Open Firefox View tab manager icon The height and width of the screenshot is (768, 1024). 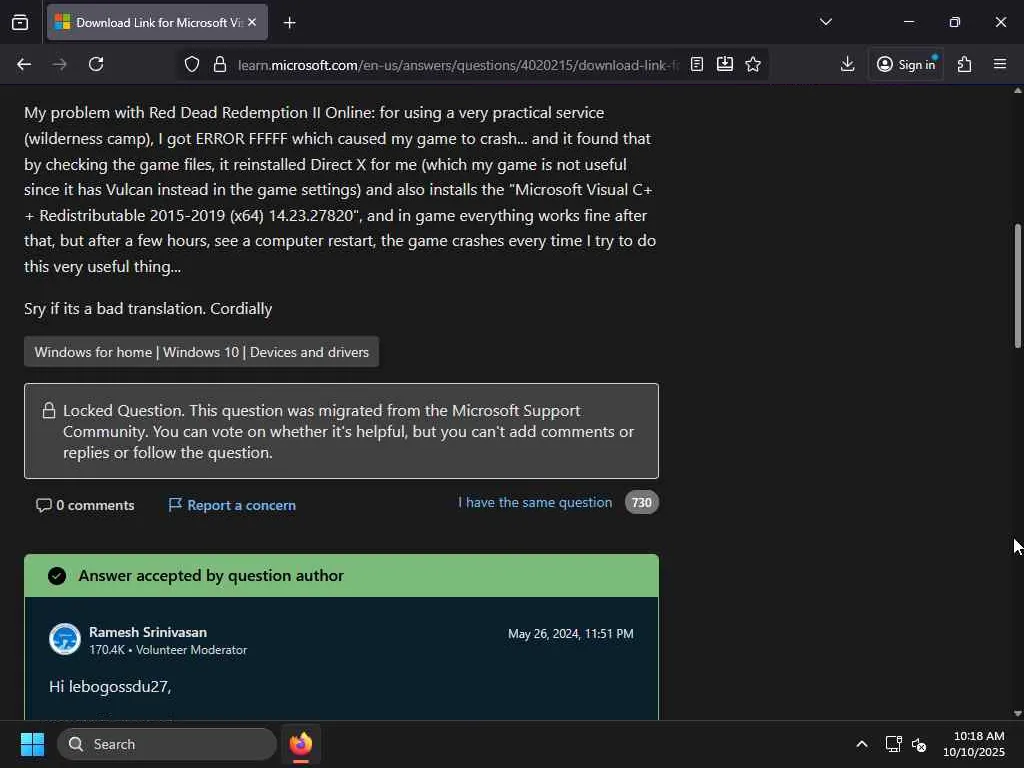pyautogui.click(x=20, y=22)
